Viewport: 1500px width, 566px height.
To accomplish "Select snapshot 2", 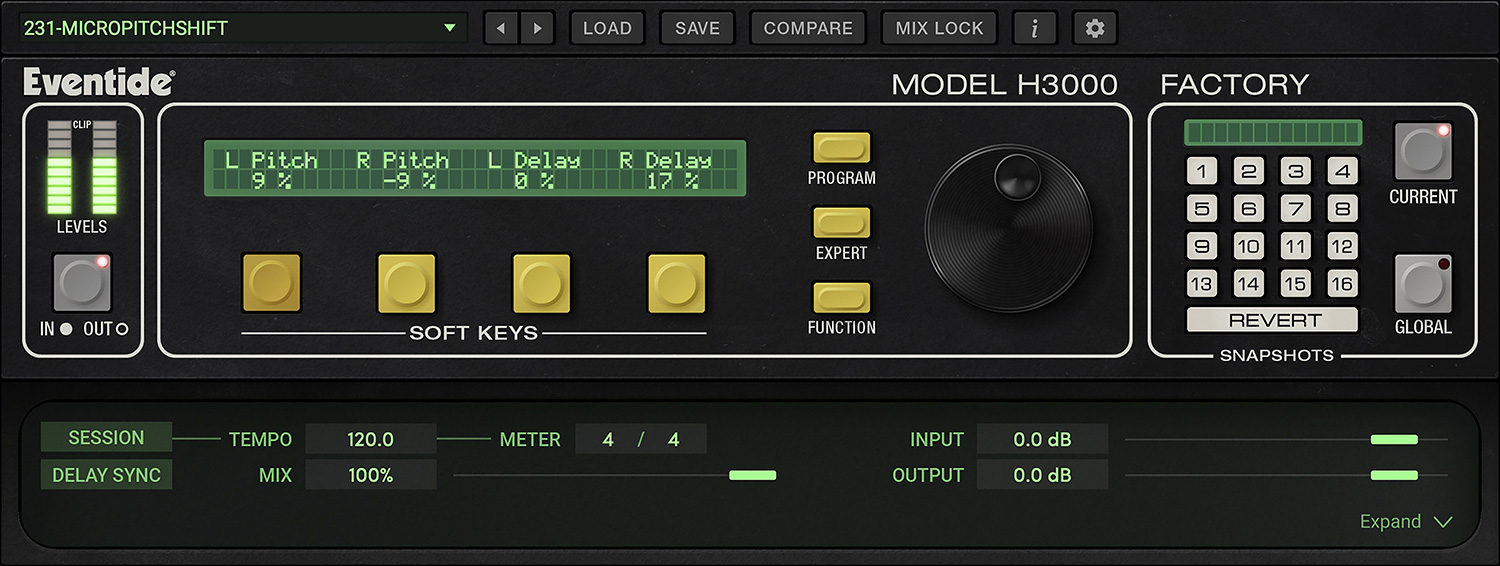I will click(1248, 172).
